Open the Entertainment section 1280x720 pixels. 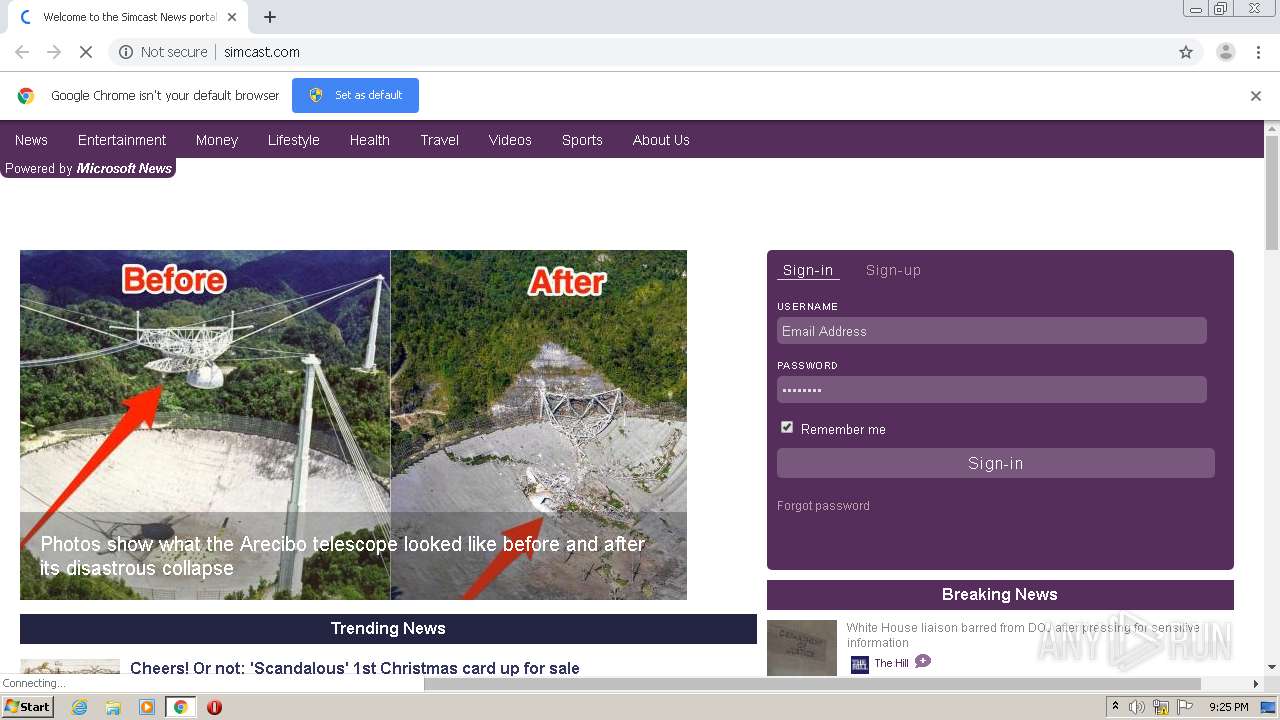pos(122,140)
